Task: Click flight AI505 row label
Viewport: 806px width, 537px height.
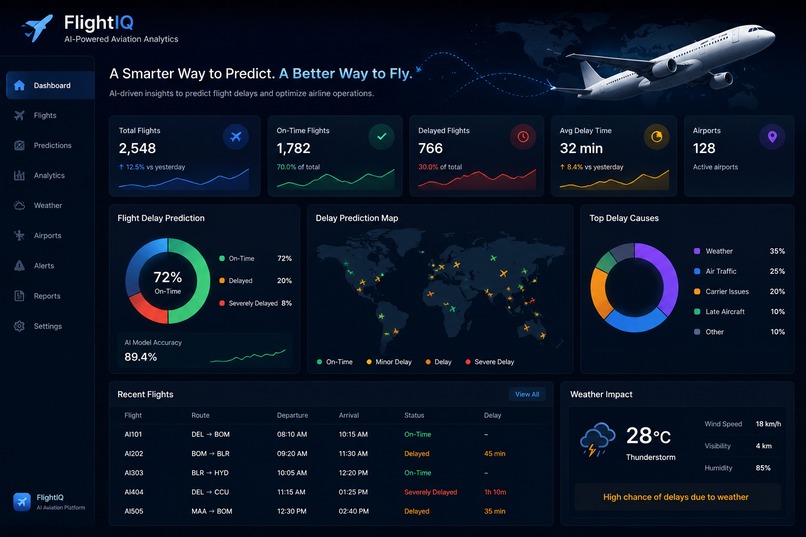Action: tap(134, 511)
